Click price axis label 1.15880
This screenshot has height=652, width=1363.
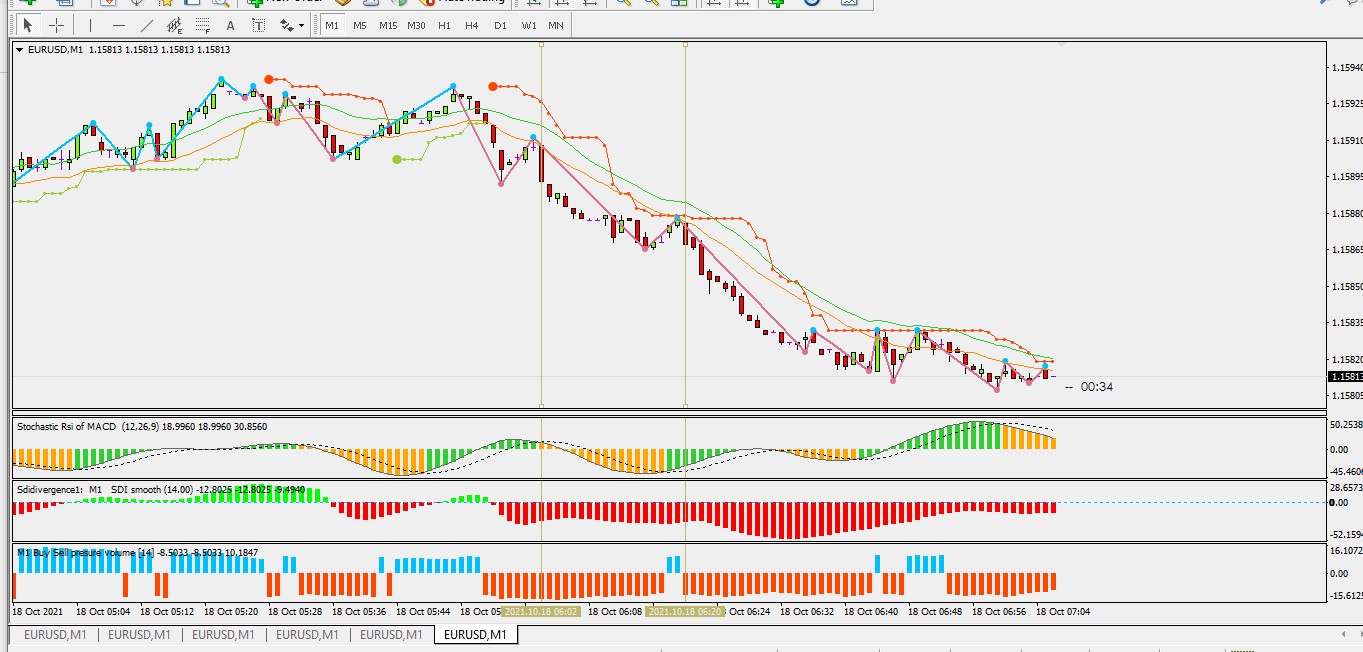point(1347,213)
